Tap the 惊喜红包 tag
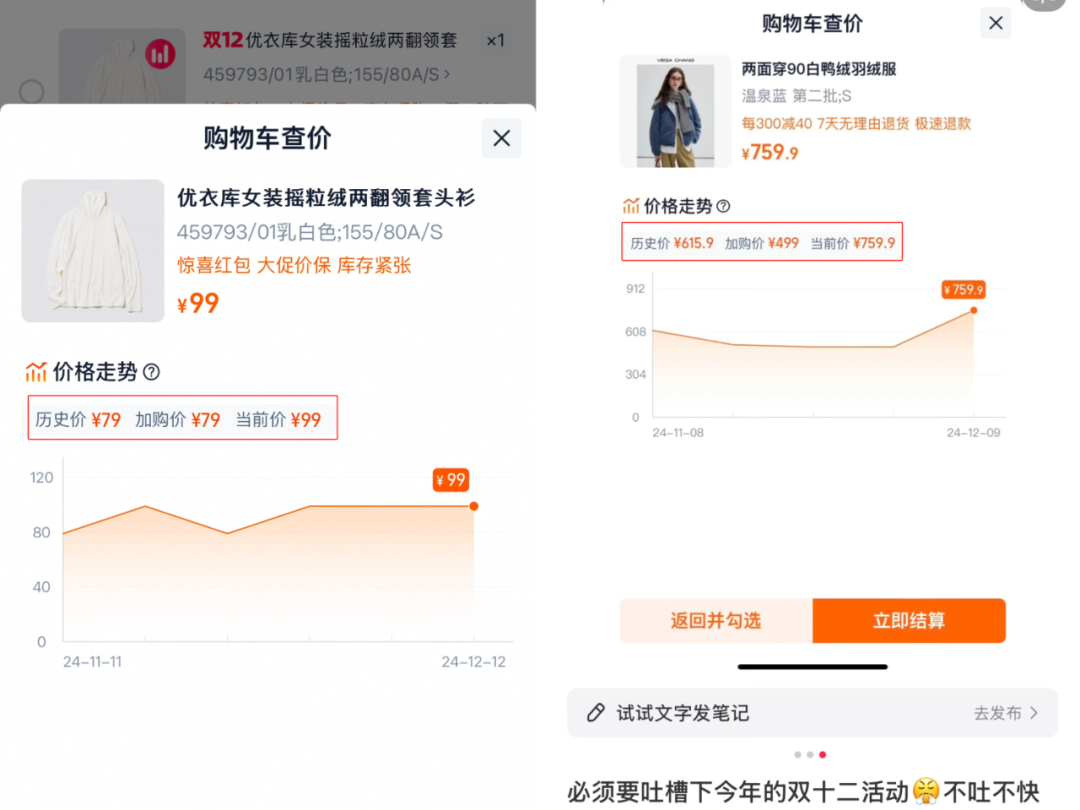Image resolution: width=1080 pixels, height=810 pixels. tap(214, 266)
